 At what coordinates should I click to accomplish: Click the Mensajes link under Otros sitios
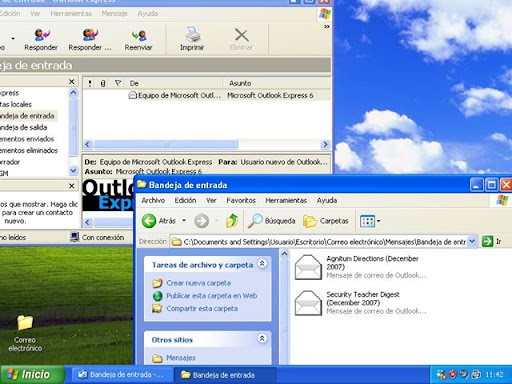click(x=181, y=358)
